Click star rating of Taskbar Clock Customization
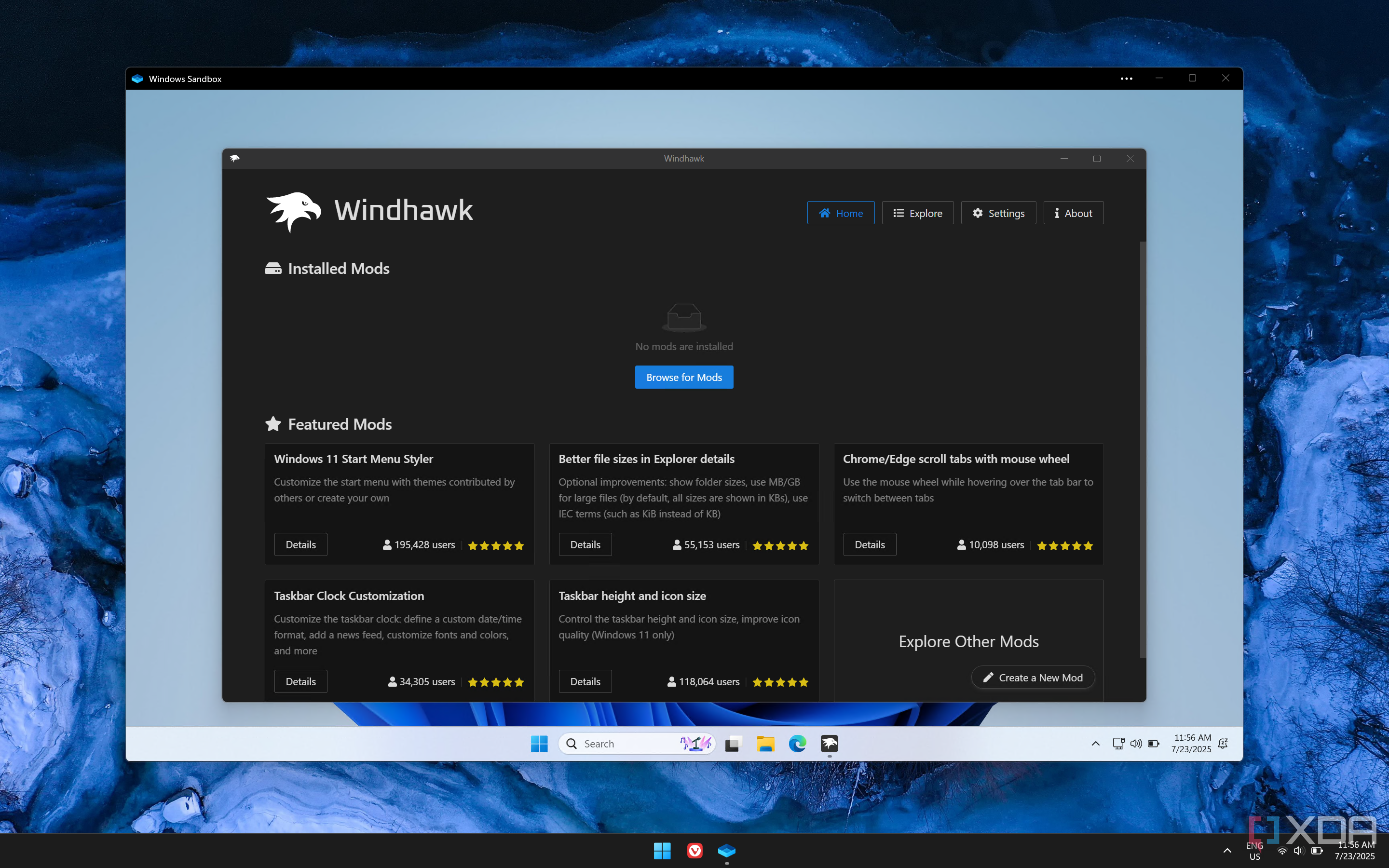Screen dimensions: 1389x868 pyautogui.click(x=496, y=682)
